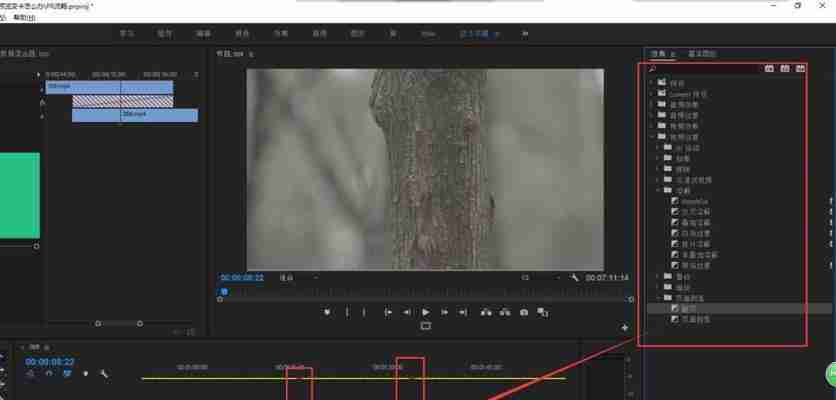
Task: Collapse the Video Transitions folder
Action: 651,137
